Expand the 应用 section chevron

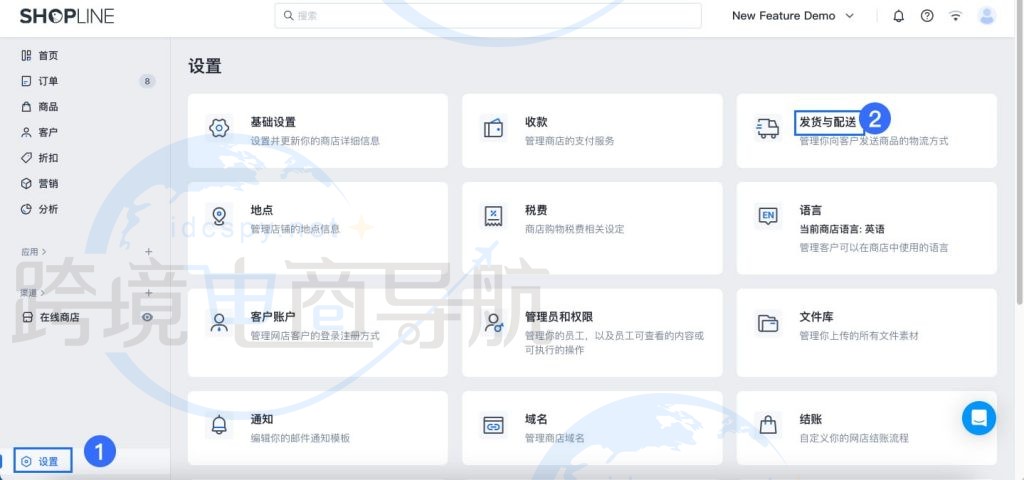[44, 251]
